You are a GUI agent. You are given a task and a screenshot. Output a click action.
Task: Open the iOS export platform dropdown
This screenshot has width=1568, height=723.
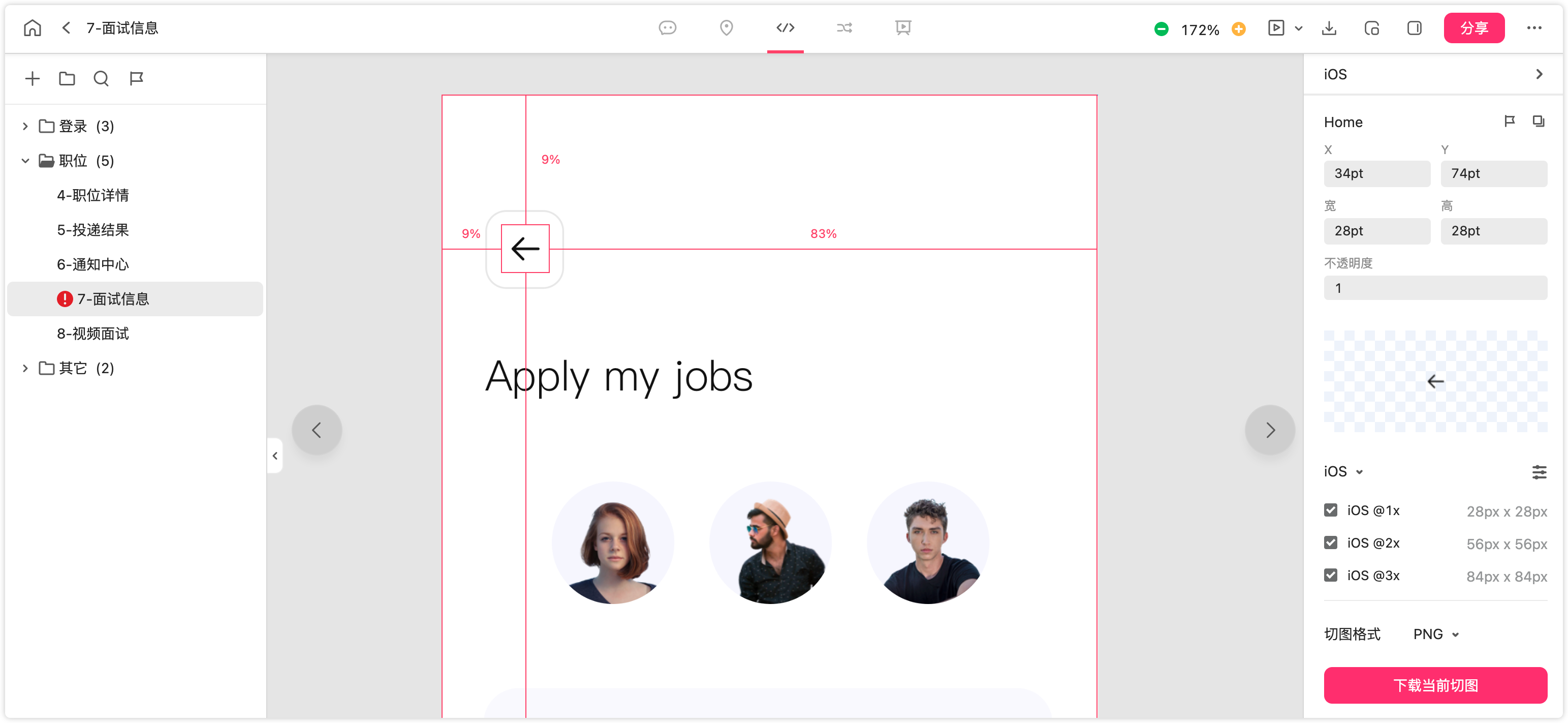pos(1343,471)
